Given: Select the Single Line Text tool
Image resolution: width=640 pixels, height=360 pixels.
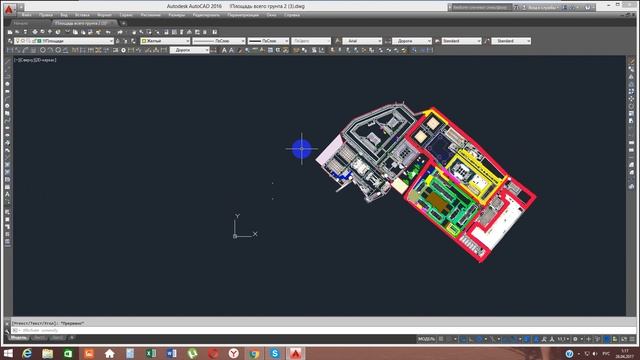Looking at the screenshot, I should click(232, 50).
